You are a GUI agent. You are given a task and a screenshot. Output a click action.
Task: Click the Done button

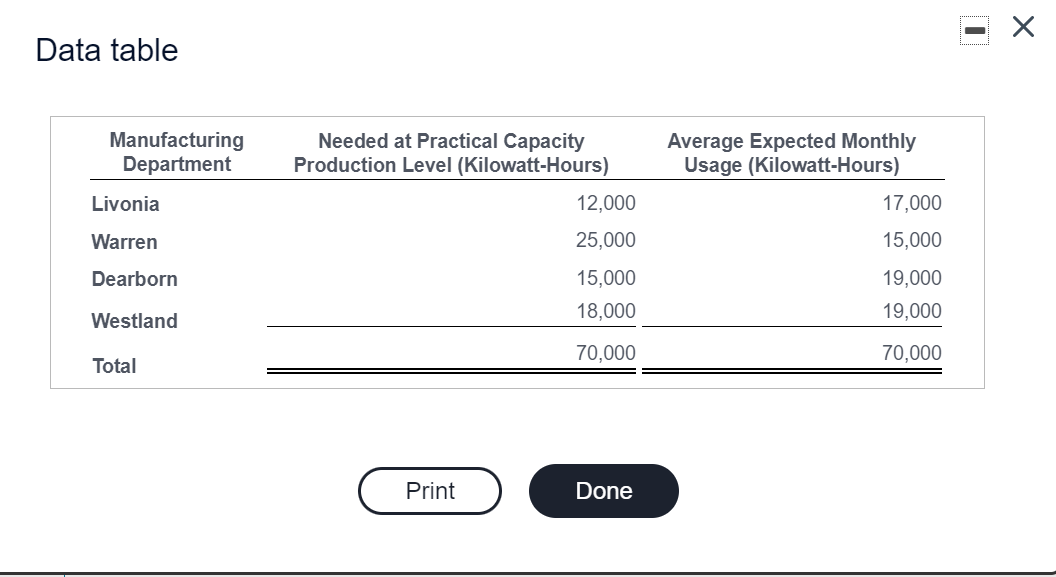click(603, 491)
